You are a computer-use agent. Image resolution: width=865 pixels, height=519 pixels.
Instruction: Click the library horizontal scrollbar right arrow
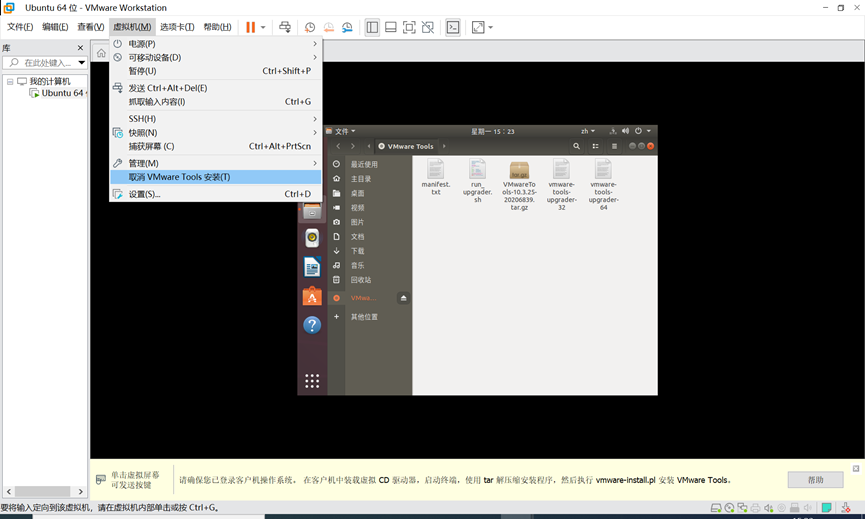point(81,491)
